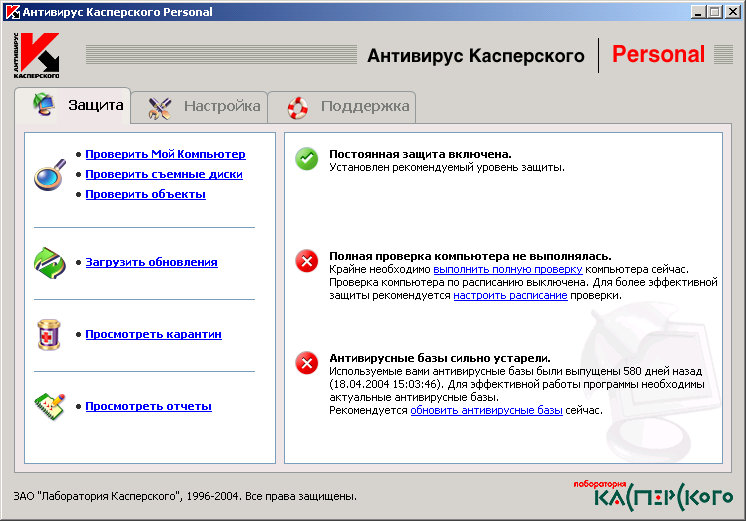Open Просмотреть карантин link
746x521 pixels.
(x=154, y=334)
